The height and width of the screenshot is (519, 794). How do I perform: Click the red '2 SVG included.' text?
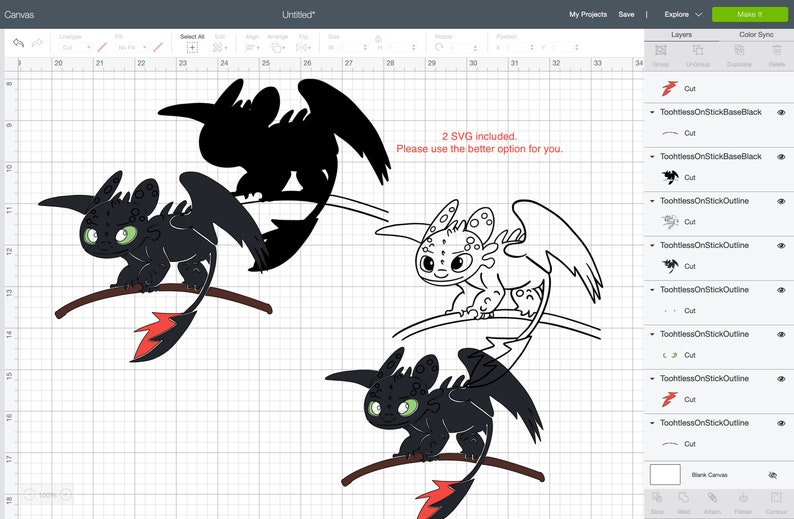point(479,136)
